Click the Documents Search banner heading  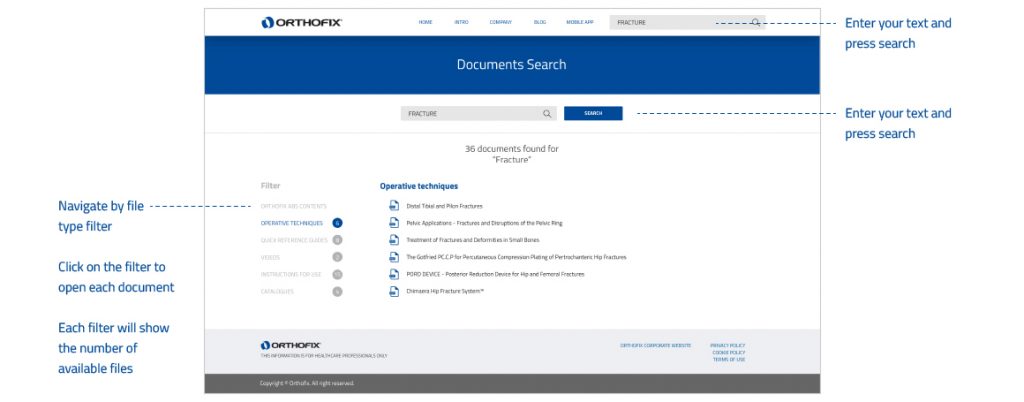point(511,65)
